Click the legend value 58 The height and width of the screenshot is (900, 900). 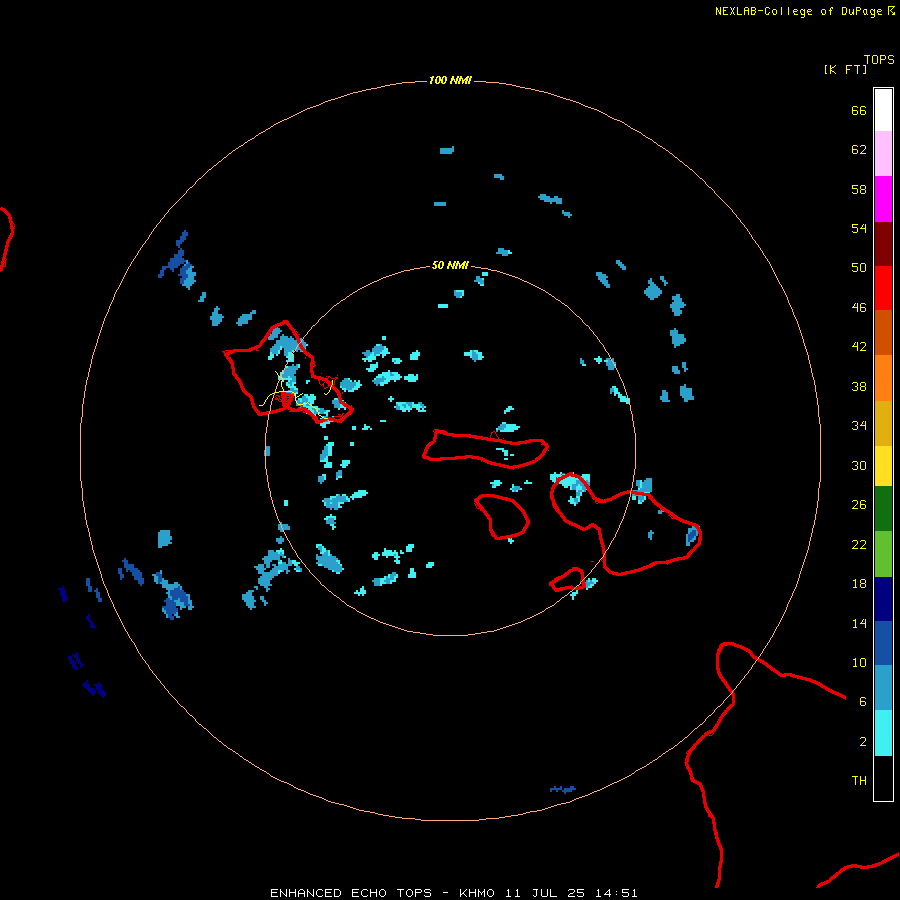(859, 189)
